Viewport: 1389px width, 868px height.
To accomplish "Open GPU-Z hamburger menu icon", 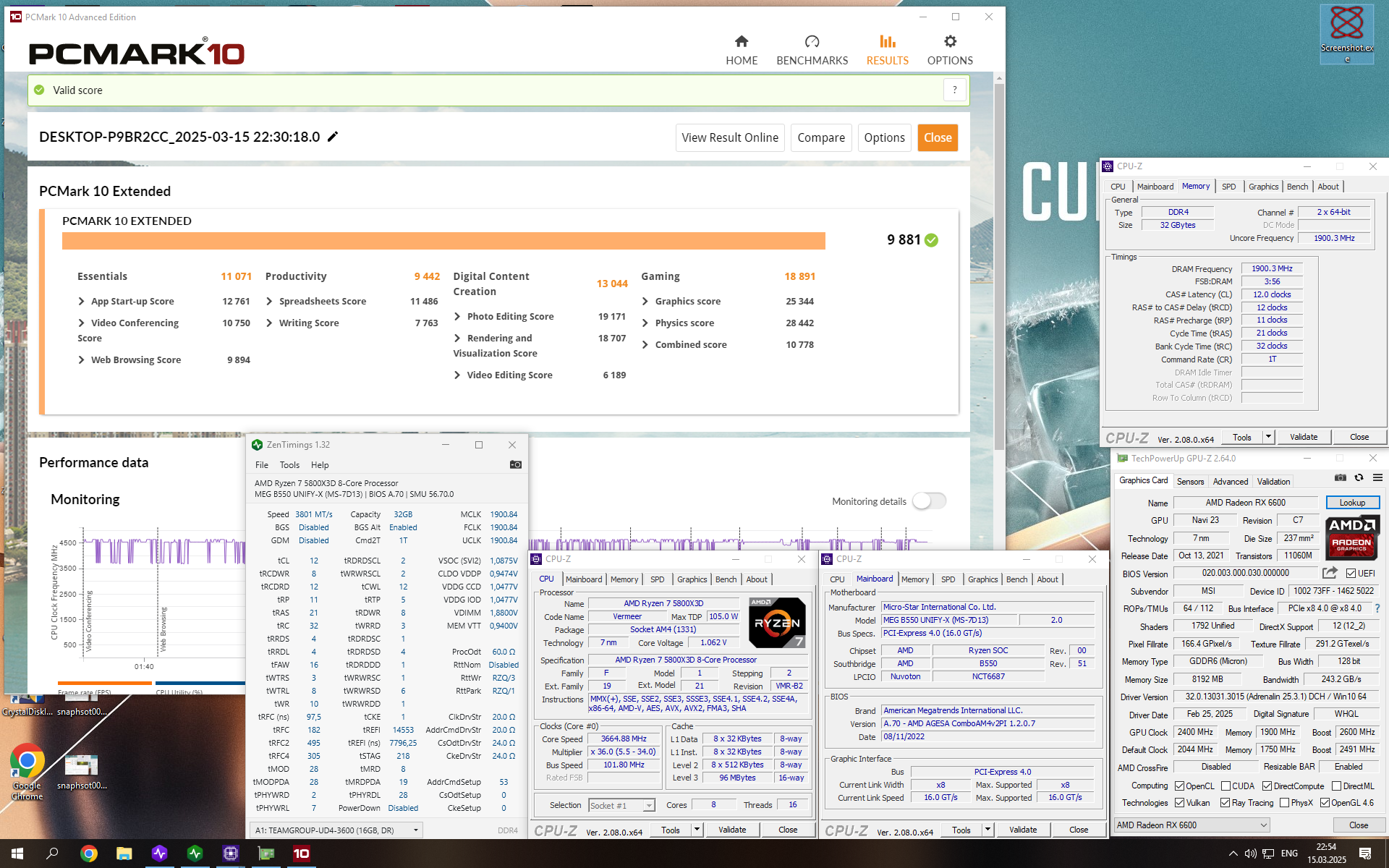I will click(1377, 477).
